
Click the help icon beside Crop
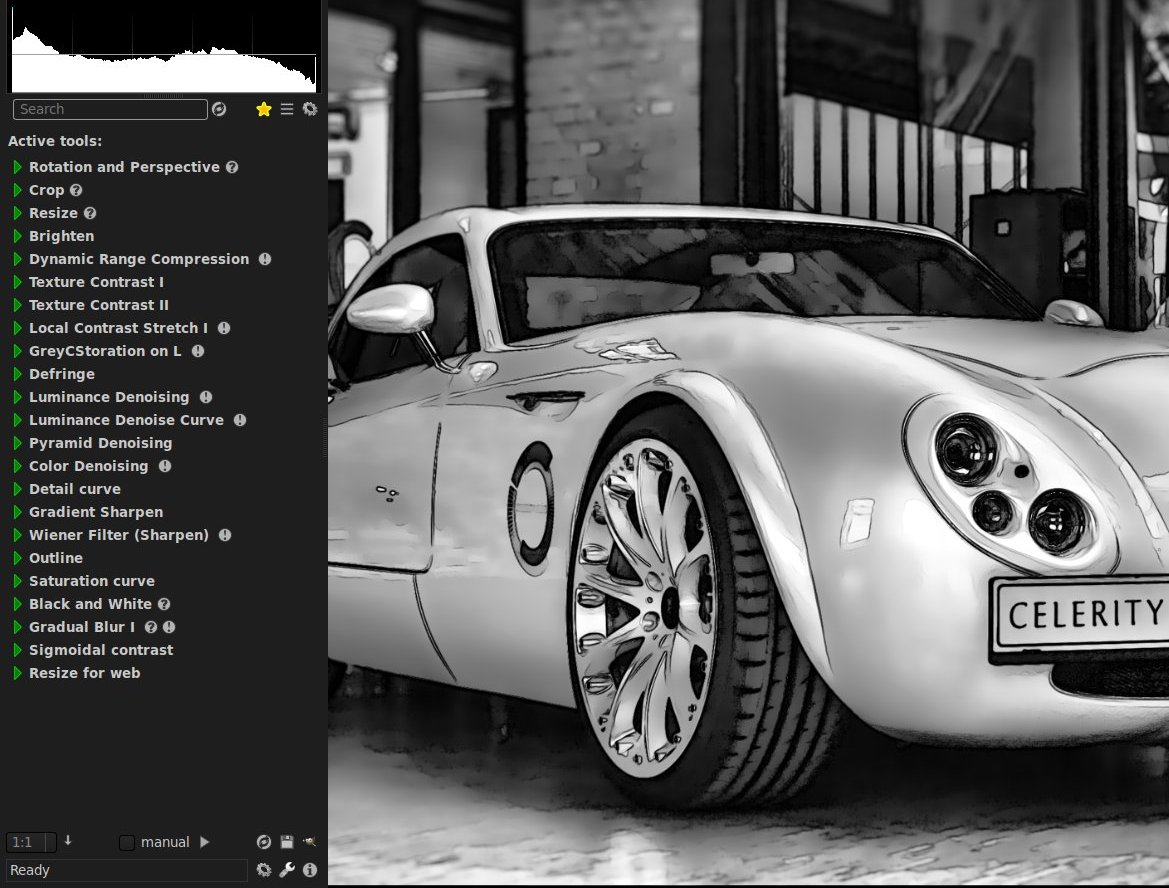click(x=76, y=190)
